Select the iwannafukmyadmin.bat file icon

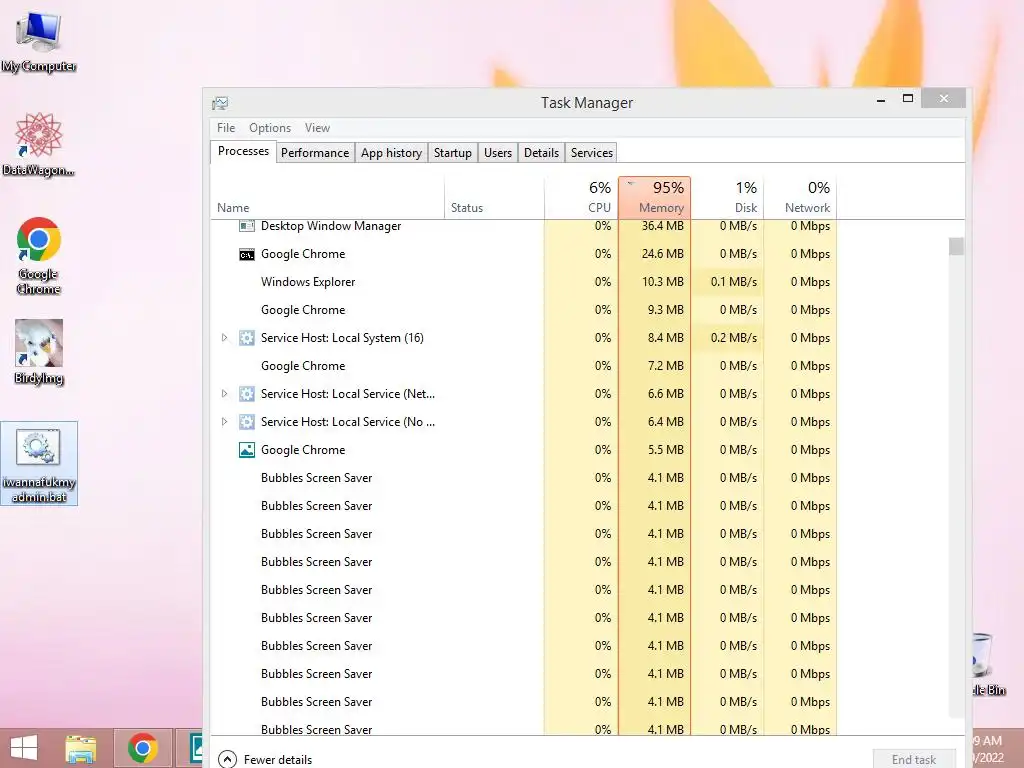coord(39,463)
